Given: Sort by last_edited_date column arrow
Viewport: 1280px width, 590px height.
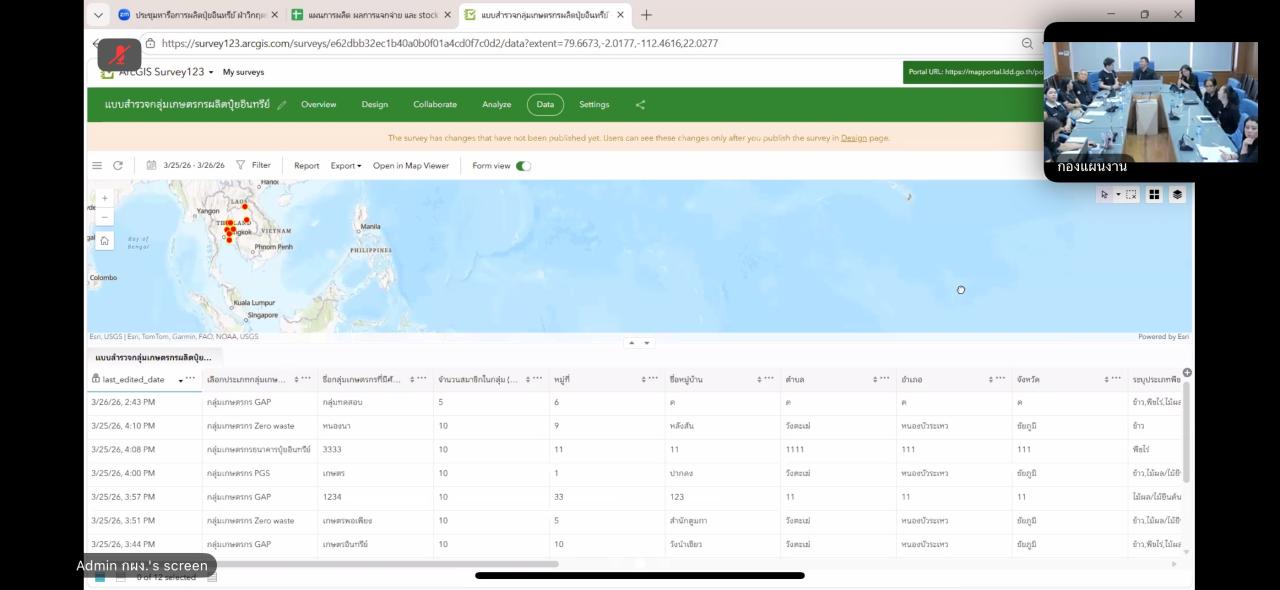Looking at the screenshot, I should 181,380.
